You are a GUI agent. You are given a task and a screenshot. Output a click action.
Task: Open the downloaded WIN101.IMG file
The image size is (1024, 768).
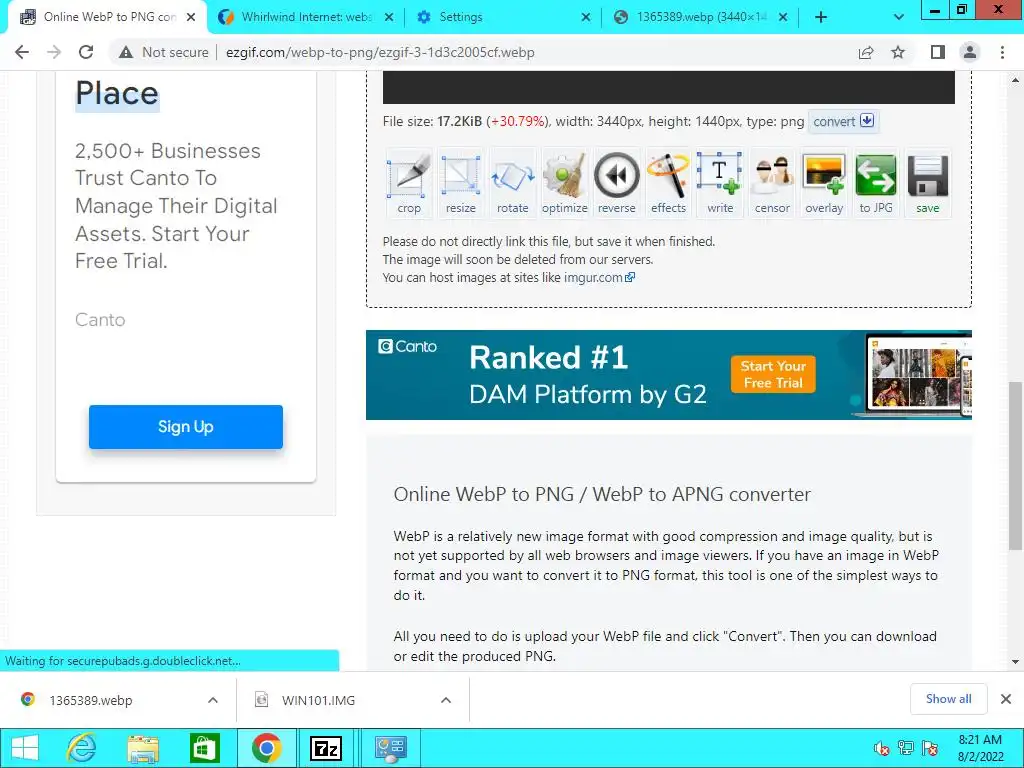[319, 700]
